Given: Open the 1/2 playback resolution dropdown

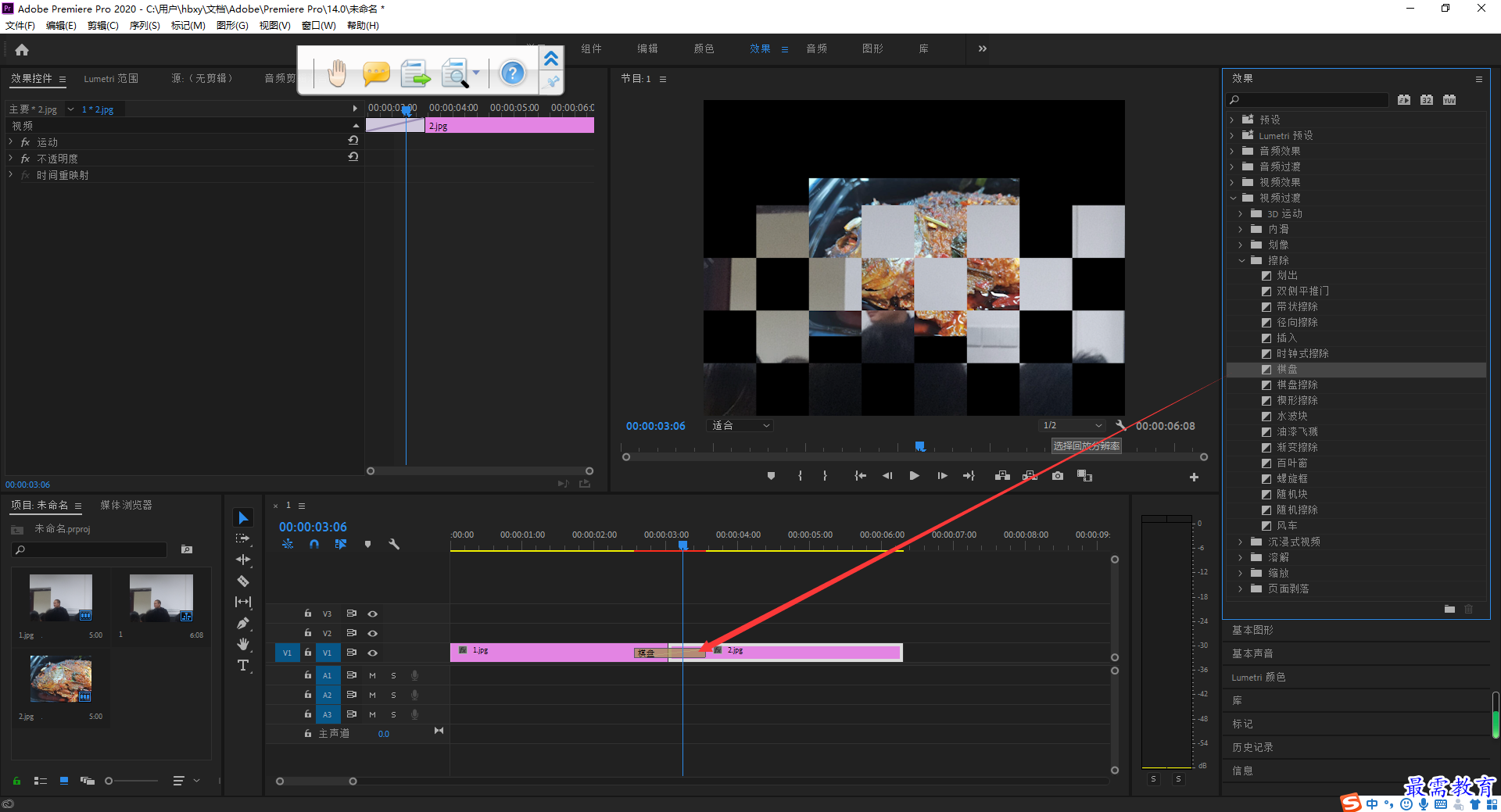Looking at the screenshot, I should pos(1072,425).
